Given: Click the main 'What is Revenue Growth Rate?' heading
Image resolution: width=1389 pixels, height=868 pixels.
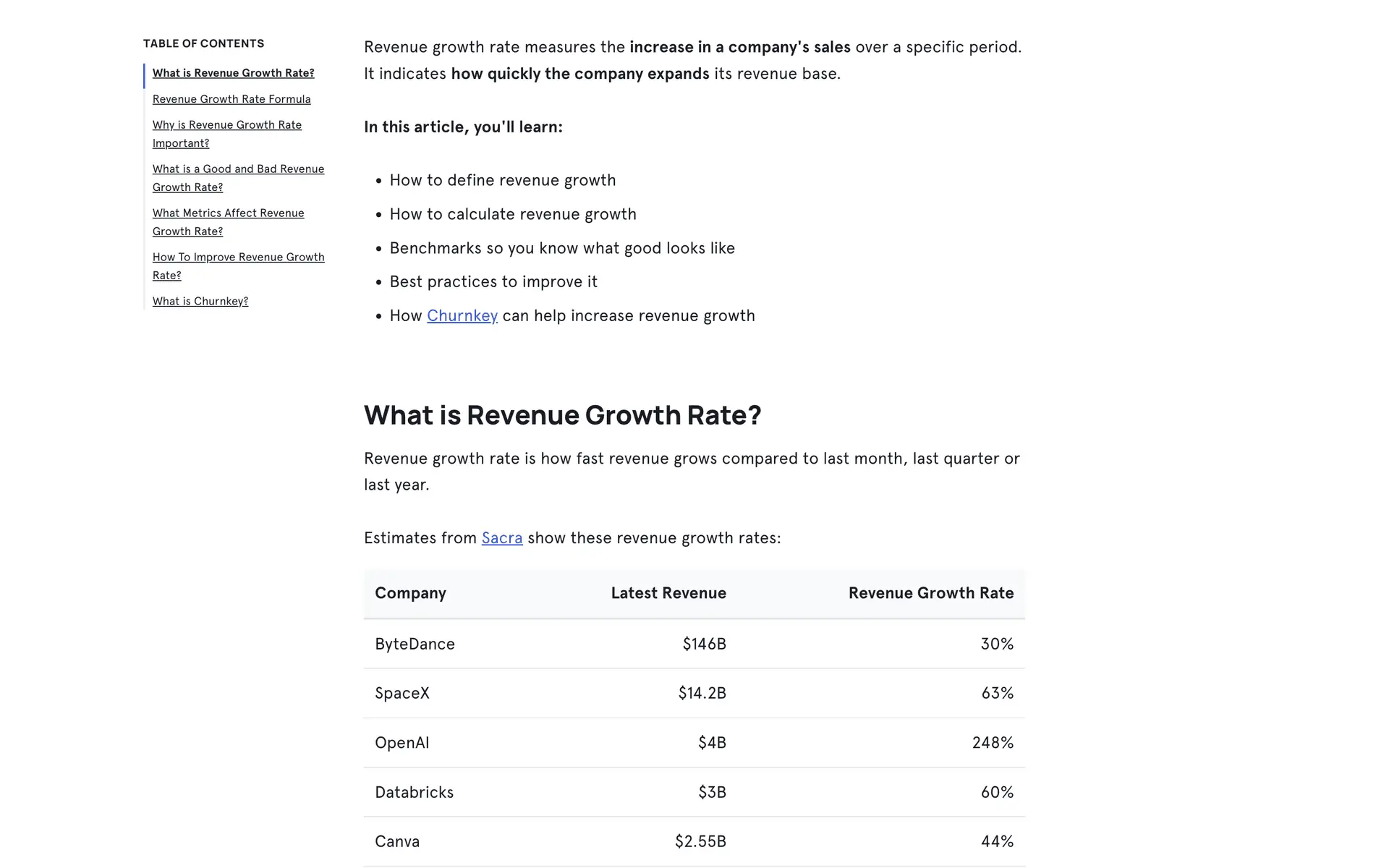Looking at the screenshot, I should pos(562,415).
